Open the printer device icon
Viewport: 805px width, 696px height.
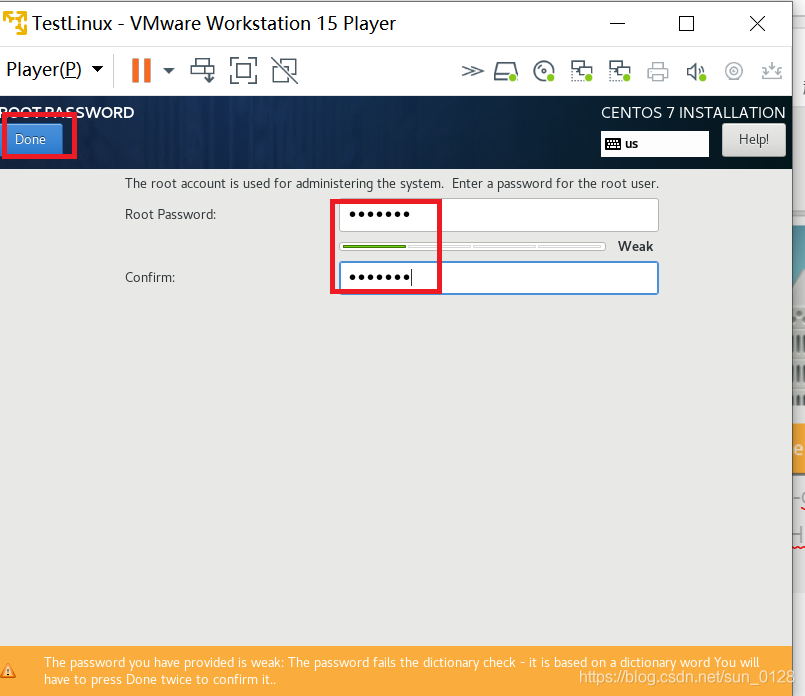pos(658,71)
